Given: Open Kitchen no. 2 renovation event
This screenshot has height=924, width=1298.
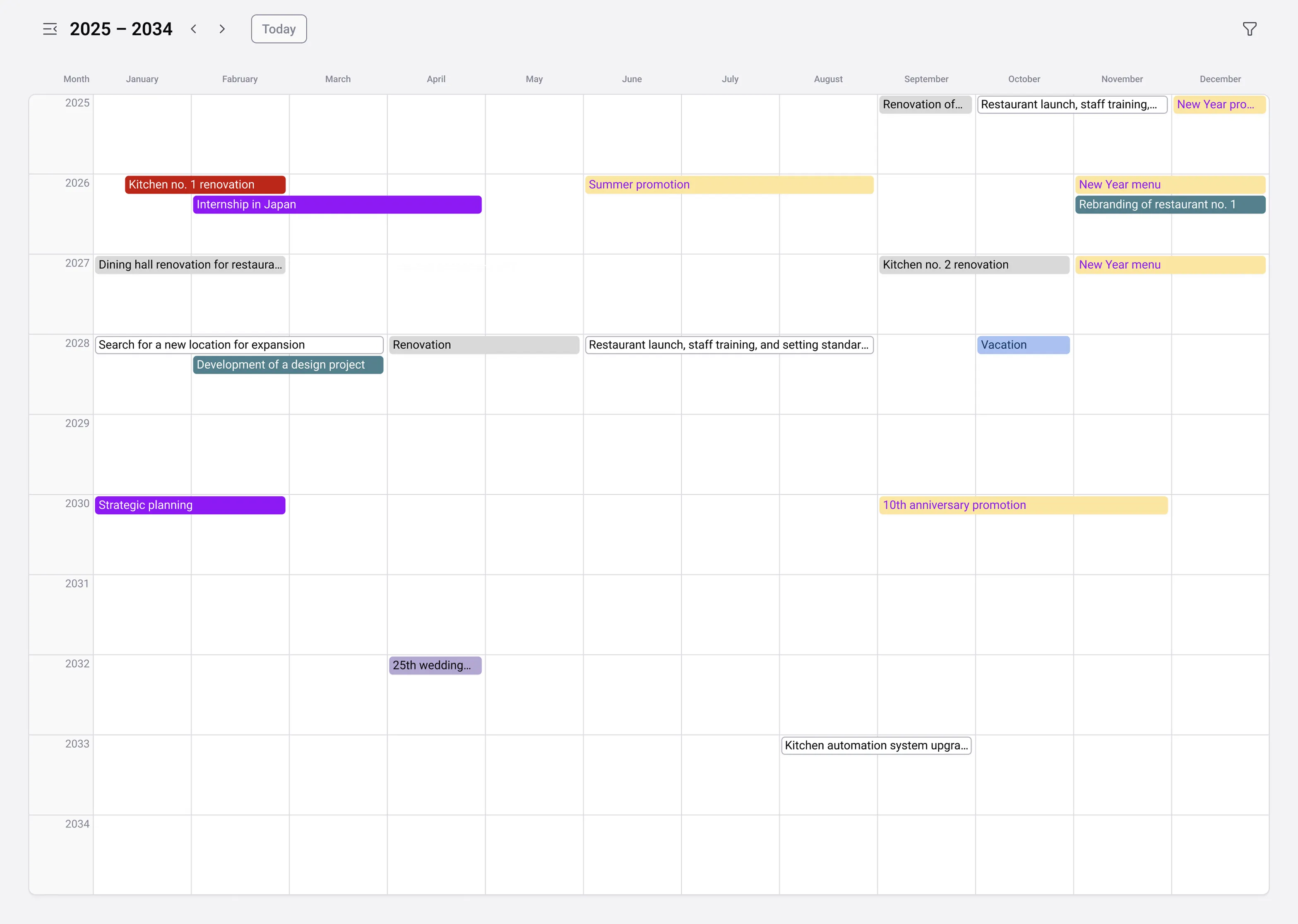Looking at the screenshot, I should tap(974, 265).
